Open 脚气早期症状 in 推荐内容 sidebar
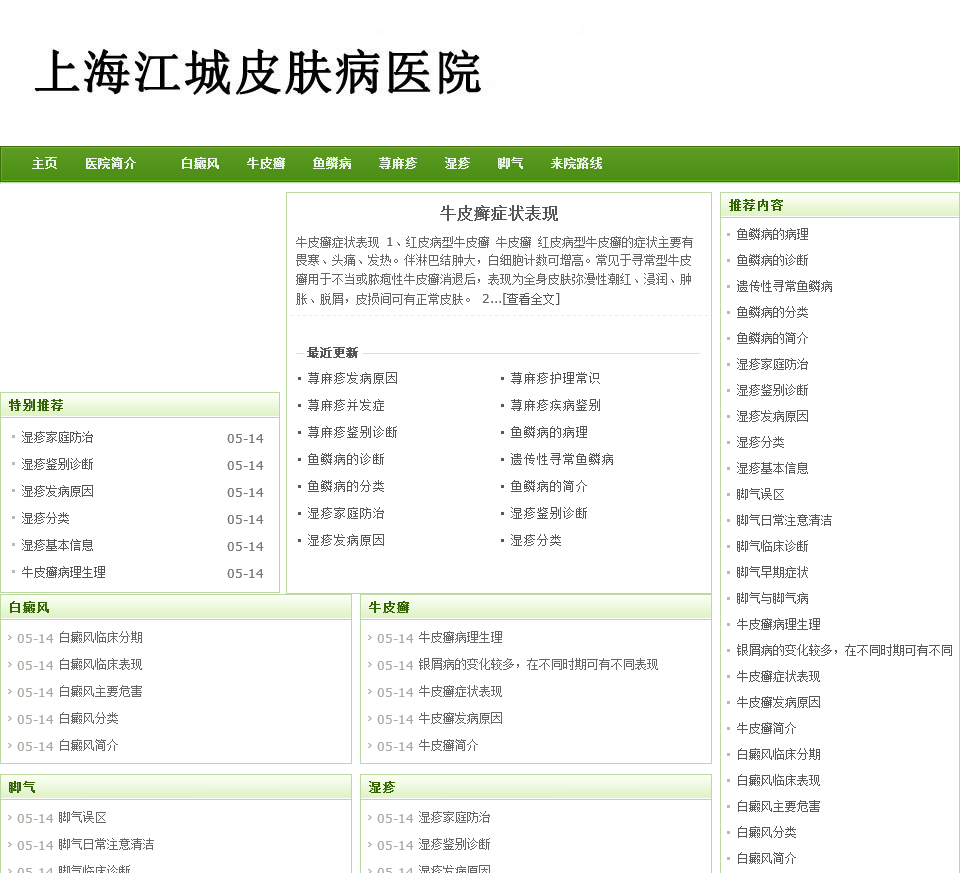The width and height of the screenshot is (960, 873). click(772, 572)
